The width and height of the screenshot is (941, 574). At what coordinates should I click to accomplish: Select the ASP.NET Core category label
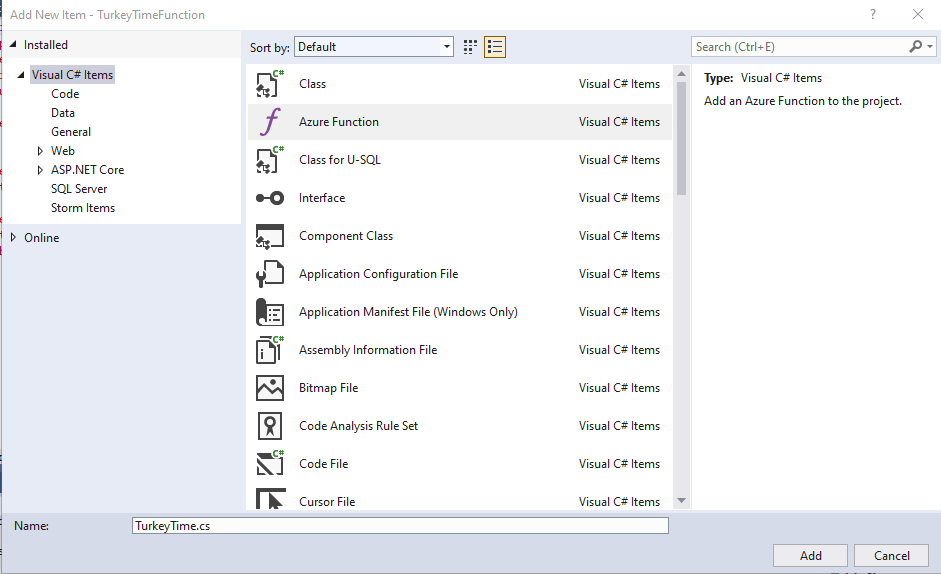[88, 170]
